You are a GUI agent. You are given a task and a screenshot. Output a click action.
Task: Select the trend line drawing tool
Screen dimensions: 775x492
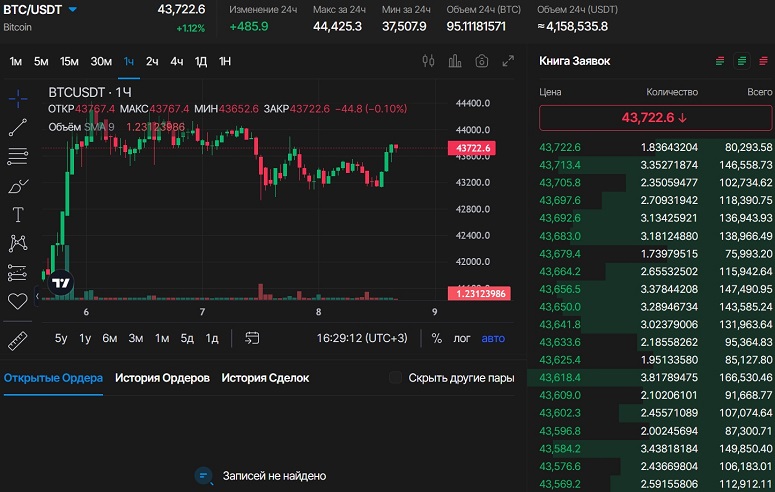[18, 127]
